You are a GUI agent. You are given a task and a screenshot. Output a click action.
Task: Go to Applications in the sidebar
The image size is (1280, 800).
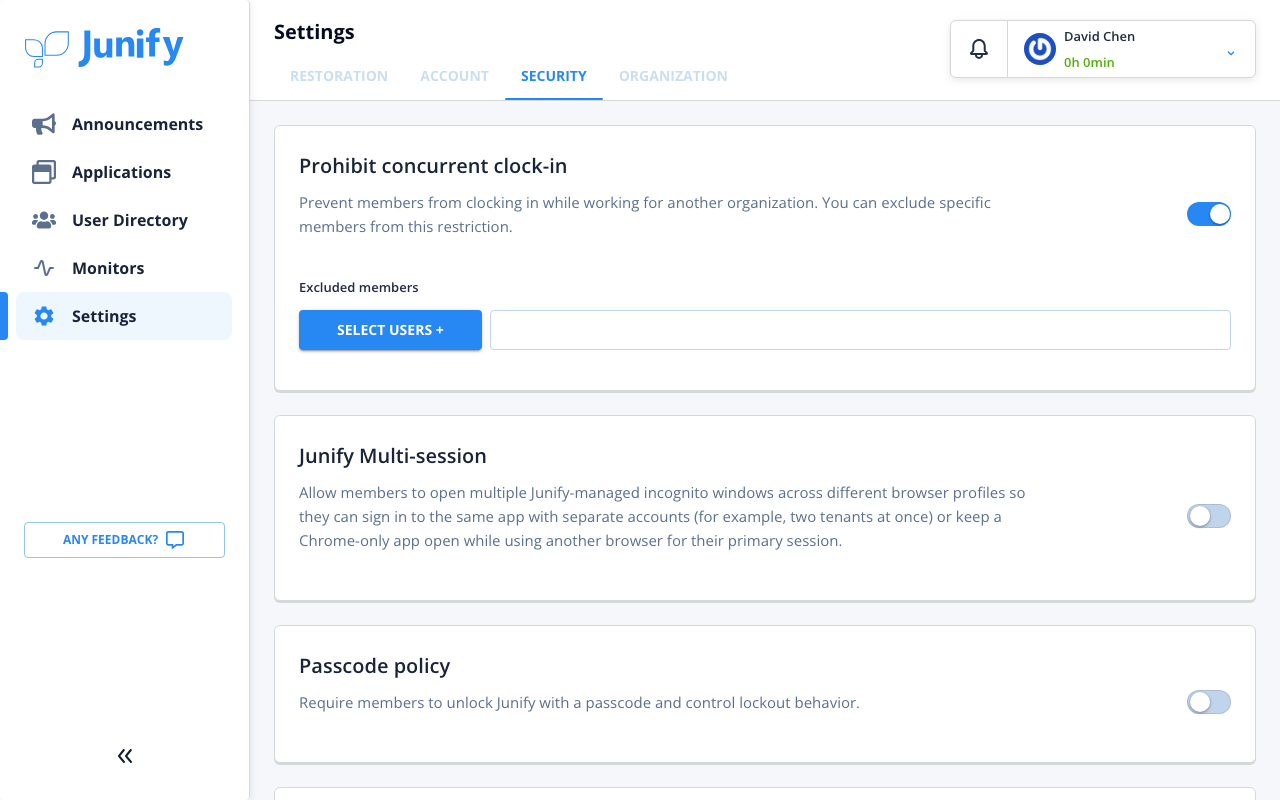coord(124,172)
